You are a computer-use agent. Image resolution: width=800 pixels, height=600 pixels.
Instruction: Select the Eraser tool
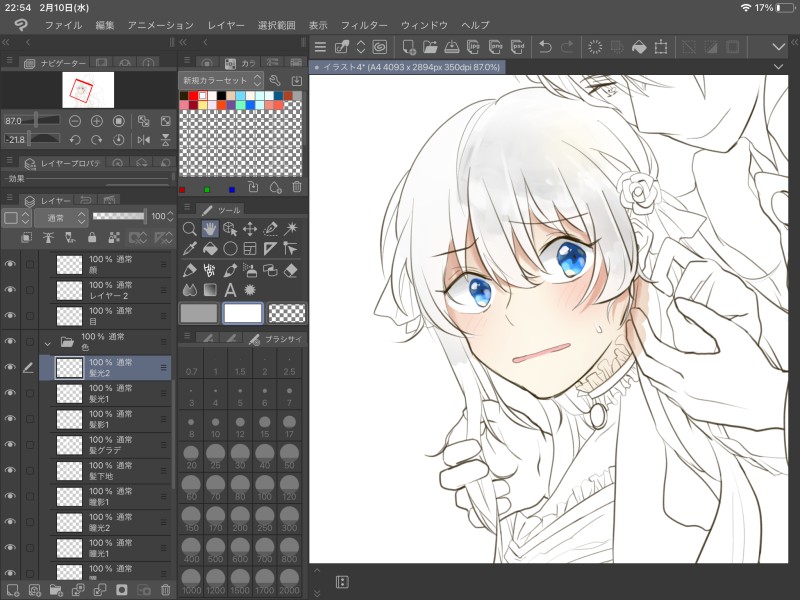pos(290,270)
